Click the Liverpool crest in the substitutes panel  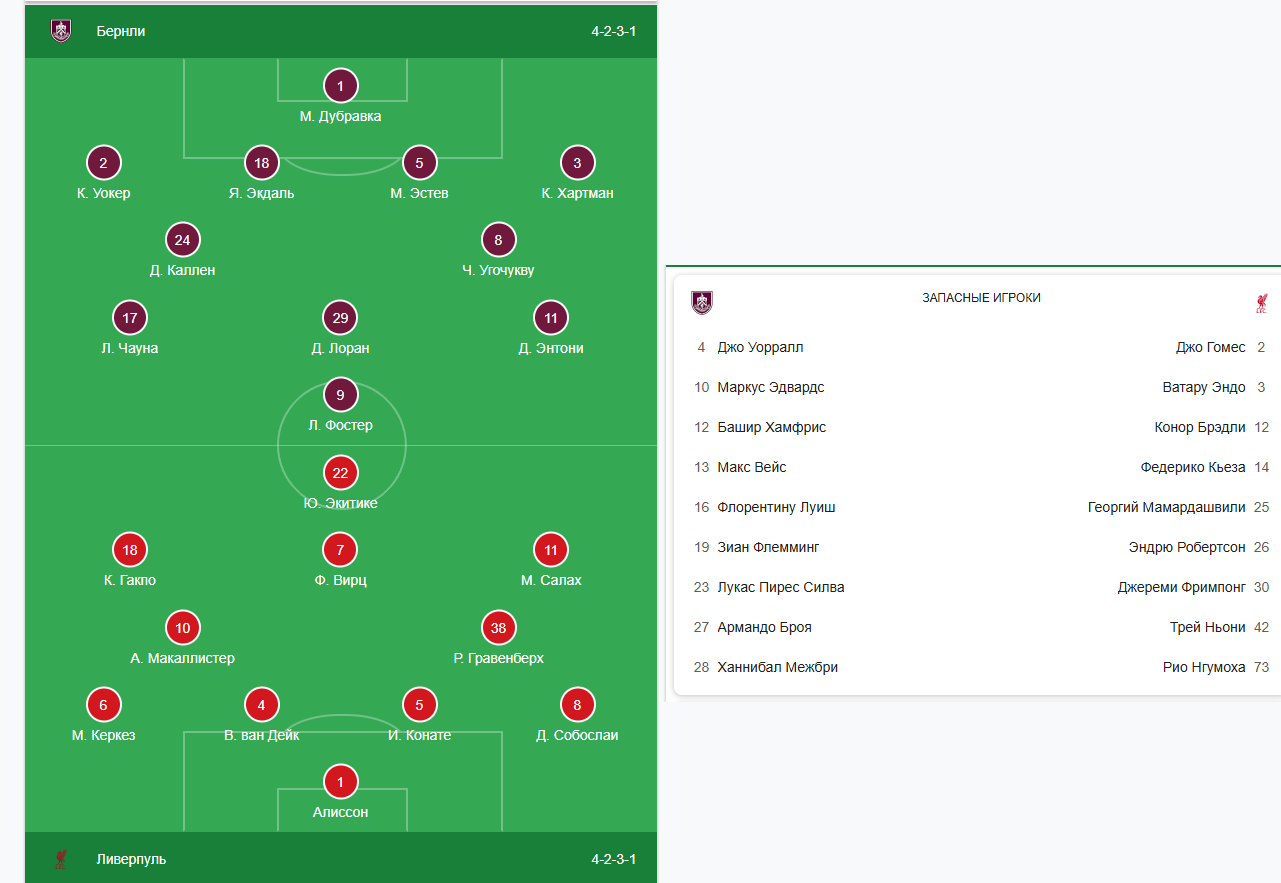click(x=1261, y=303)
